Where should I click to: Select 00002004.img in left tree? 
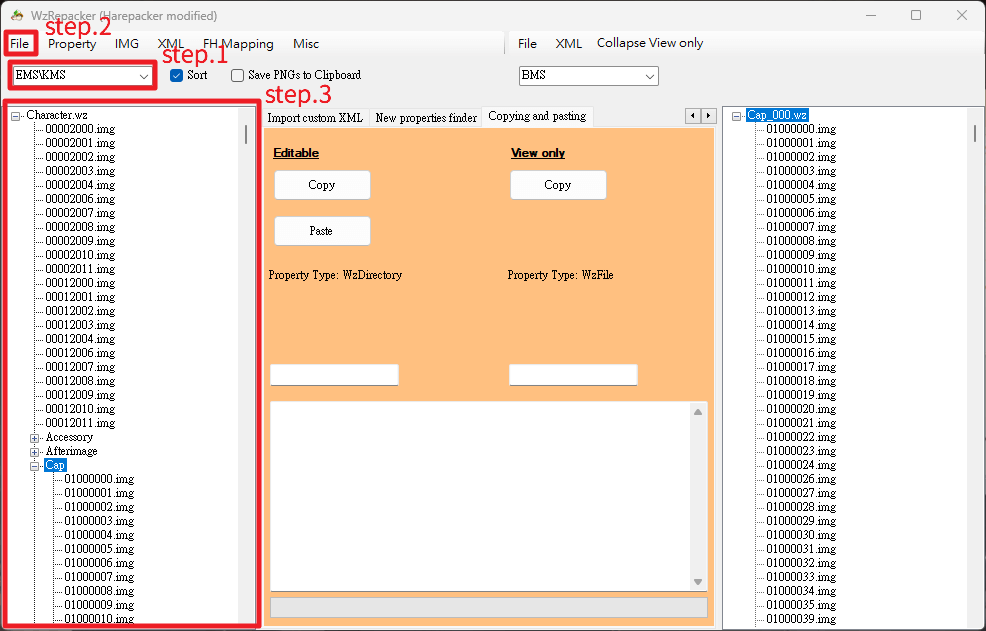[80, 185]
